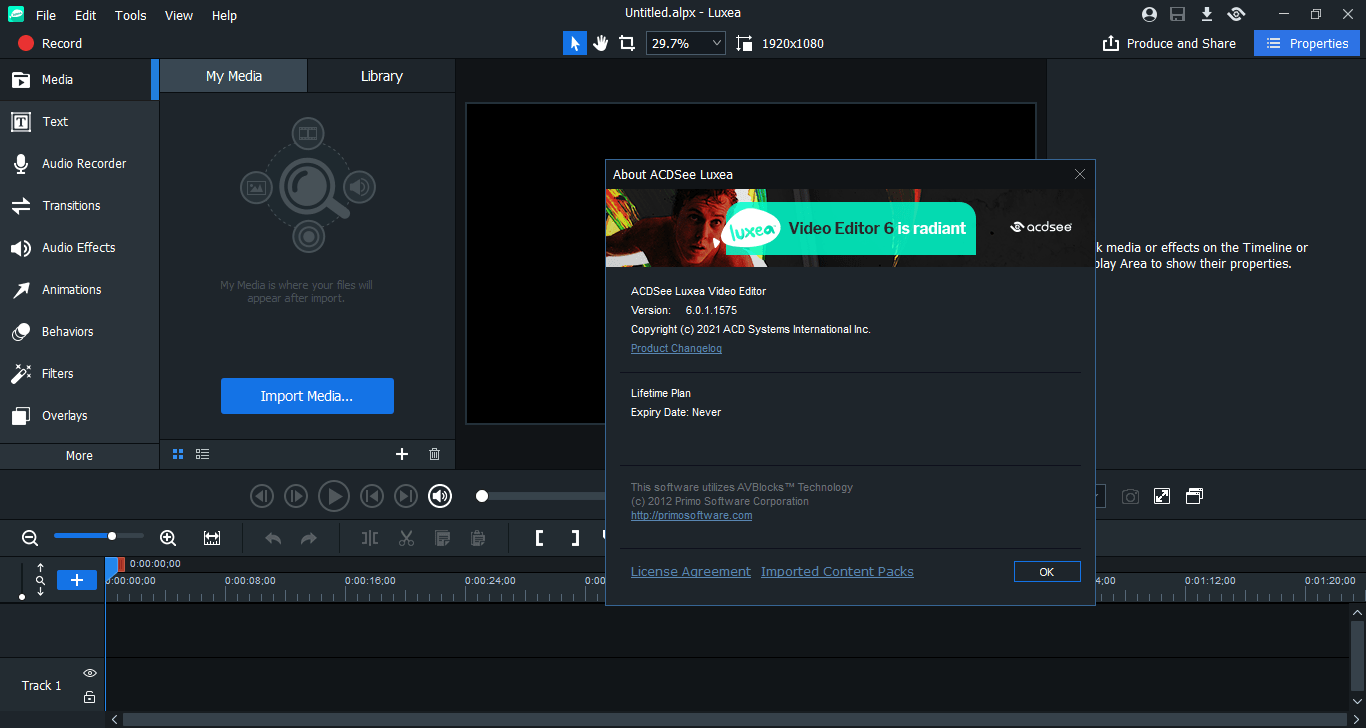Switch My Media to thumbnail view

pos(178,454)
